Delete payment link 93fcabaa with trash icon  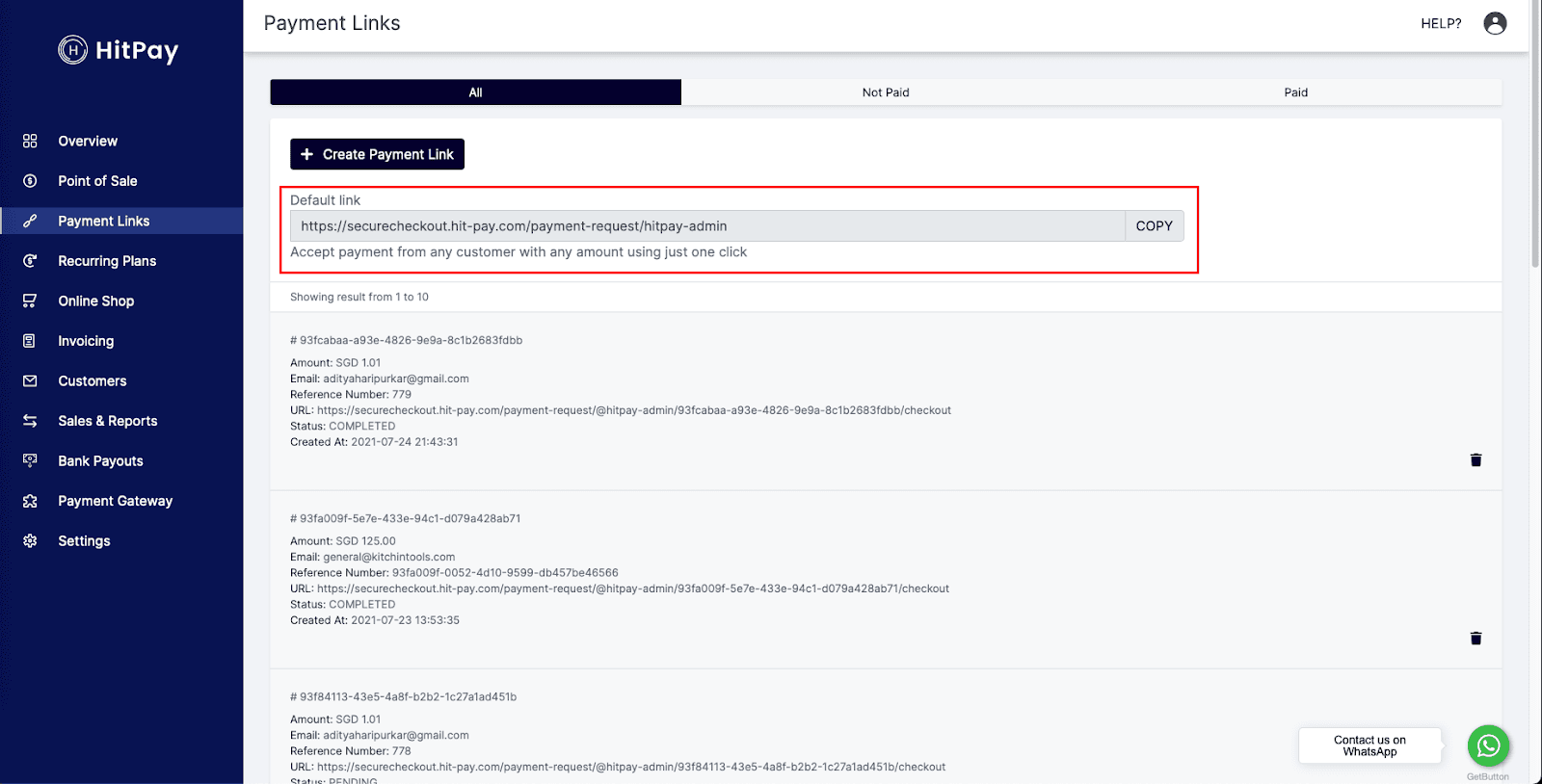tap(1476, 460)
